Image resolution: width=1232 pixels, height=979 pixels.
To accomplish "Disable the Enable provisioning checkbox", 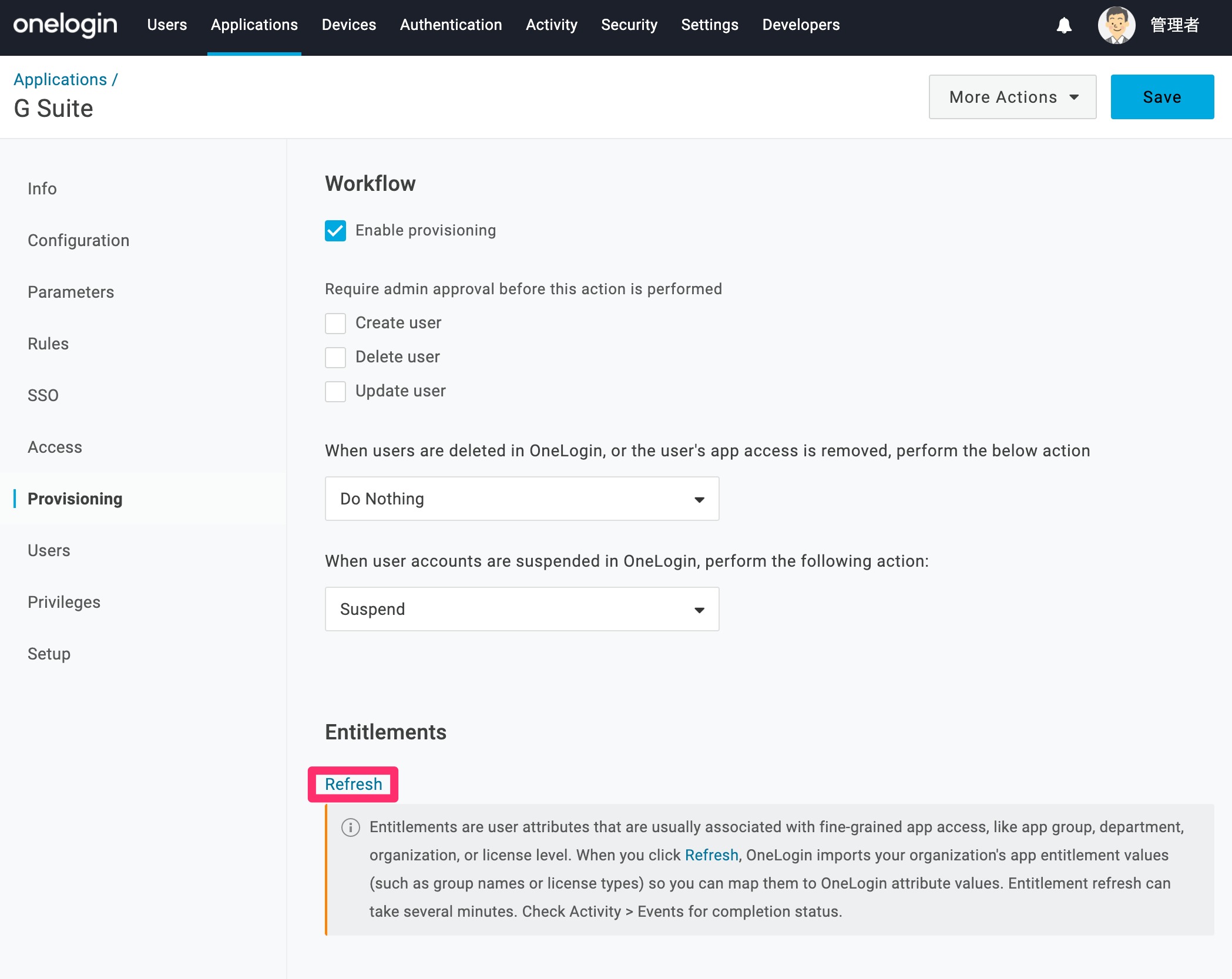I will (x=335, y=231).
